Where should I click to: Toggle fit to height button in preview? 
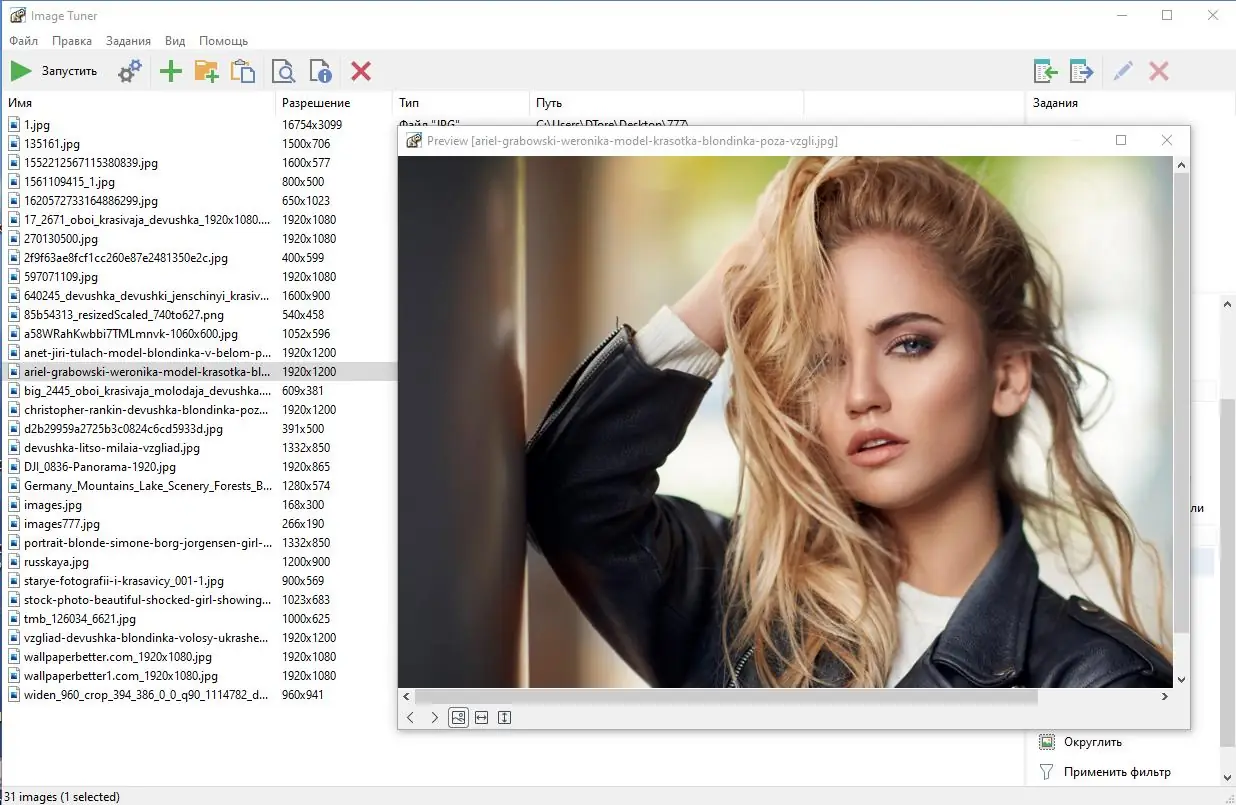tap(504, 717)
